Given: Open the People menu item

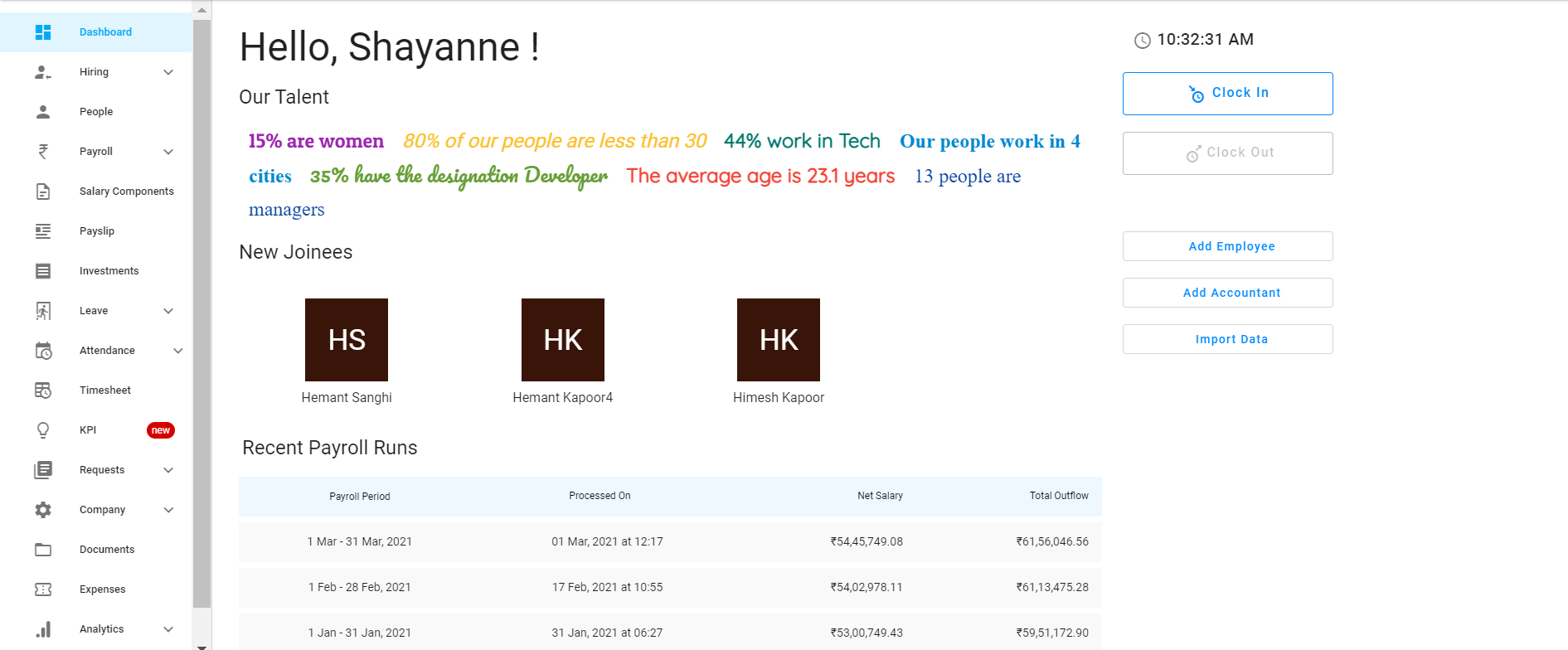Looking at the screenshot, I should tap(96, 112).
